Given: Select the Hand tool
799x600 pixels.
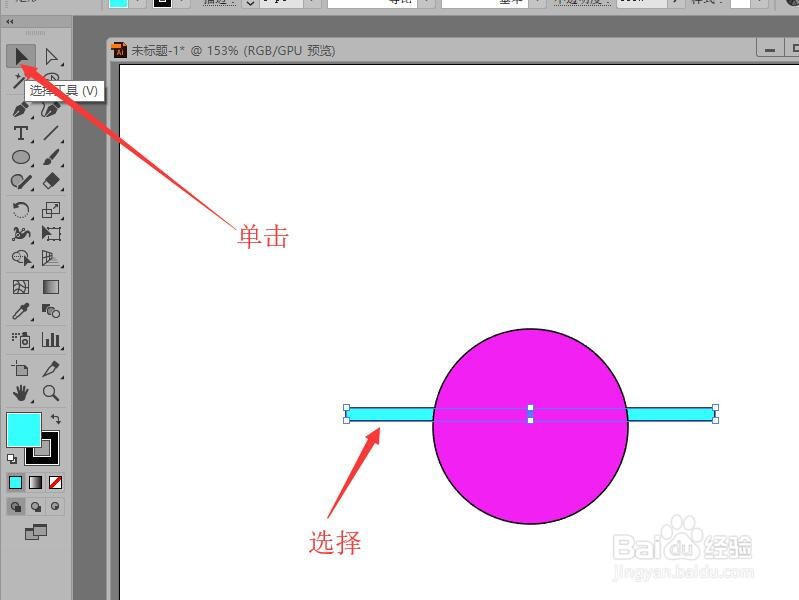Looking at the screenshot, I should (x=21, y=393).
